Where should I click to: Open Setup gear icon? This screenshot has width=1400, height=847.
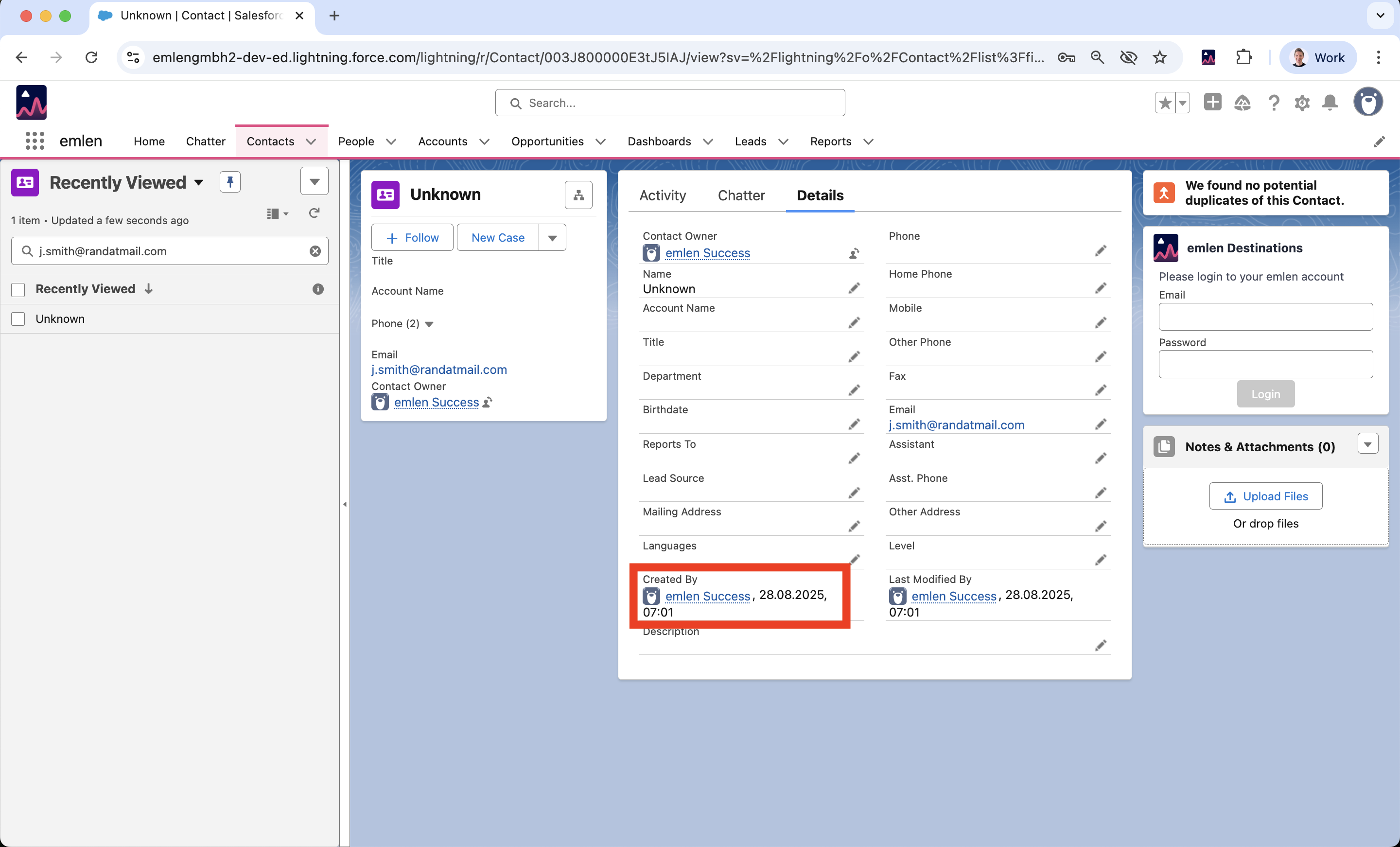pos(1302,103)
